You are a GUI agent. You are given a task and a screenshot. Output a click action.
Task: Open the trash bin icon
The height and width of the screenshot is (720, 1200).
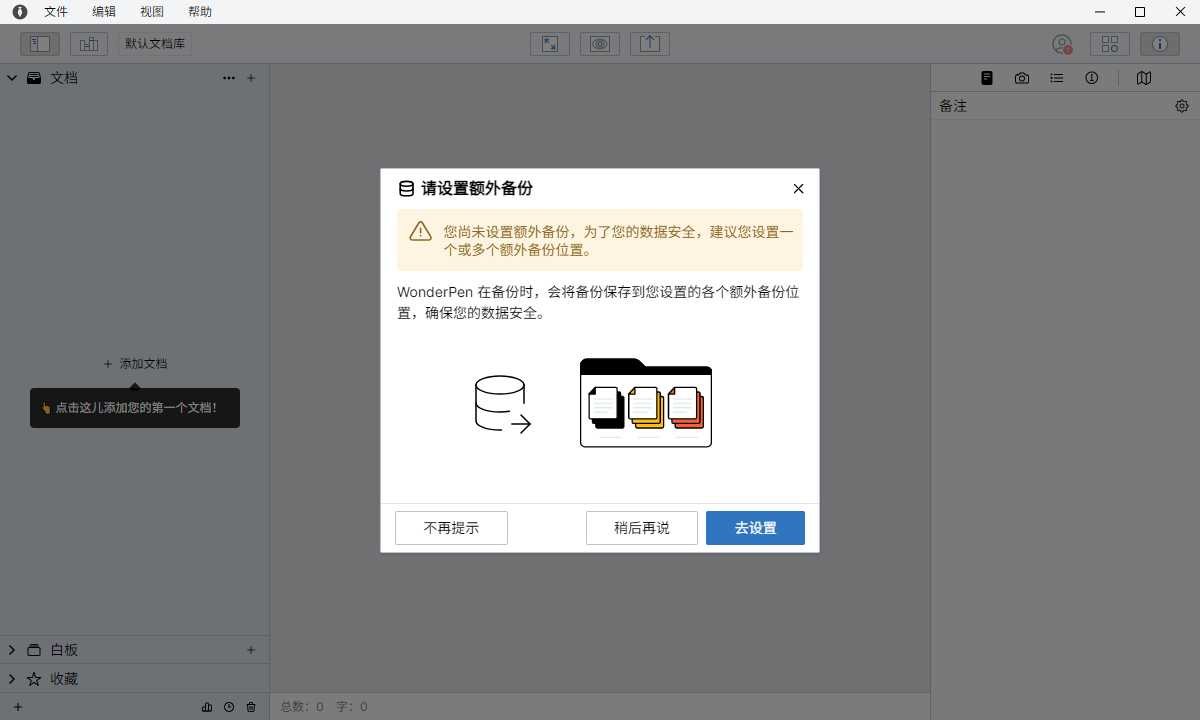(251, 707)
